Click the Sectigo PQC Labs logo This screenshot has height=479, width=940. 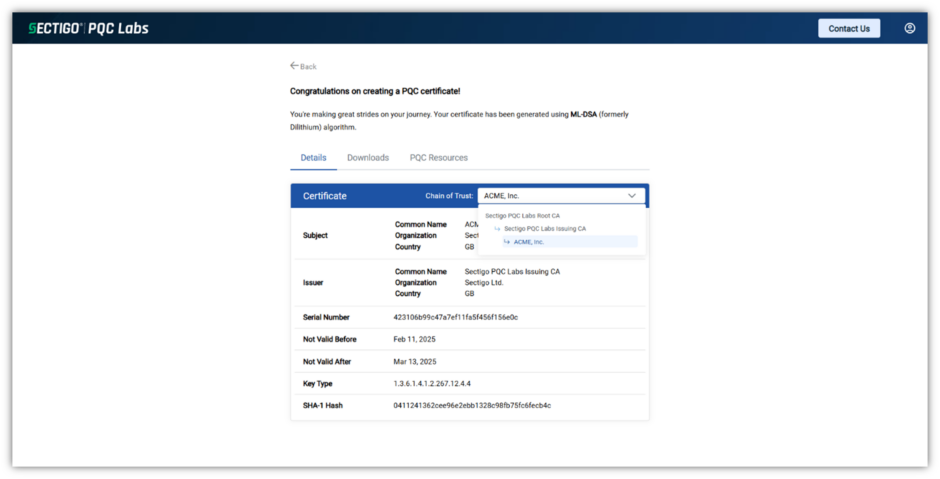[x=89, y=28]
